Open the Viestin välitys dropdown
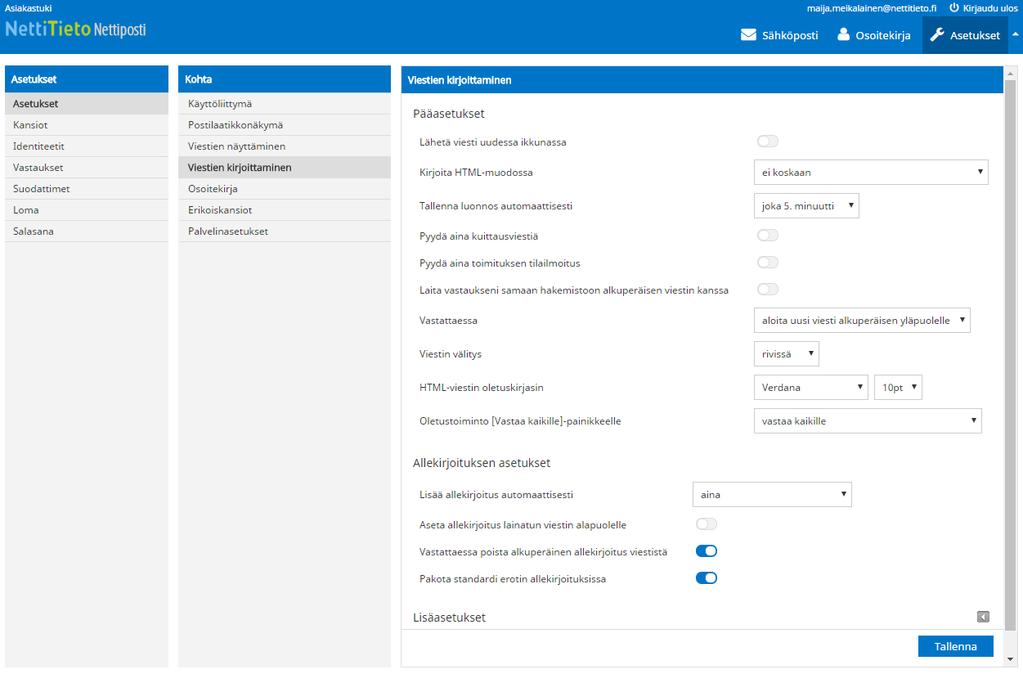Viewport: 1023px width, 674px height. point(786,354)
